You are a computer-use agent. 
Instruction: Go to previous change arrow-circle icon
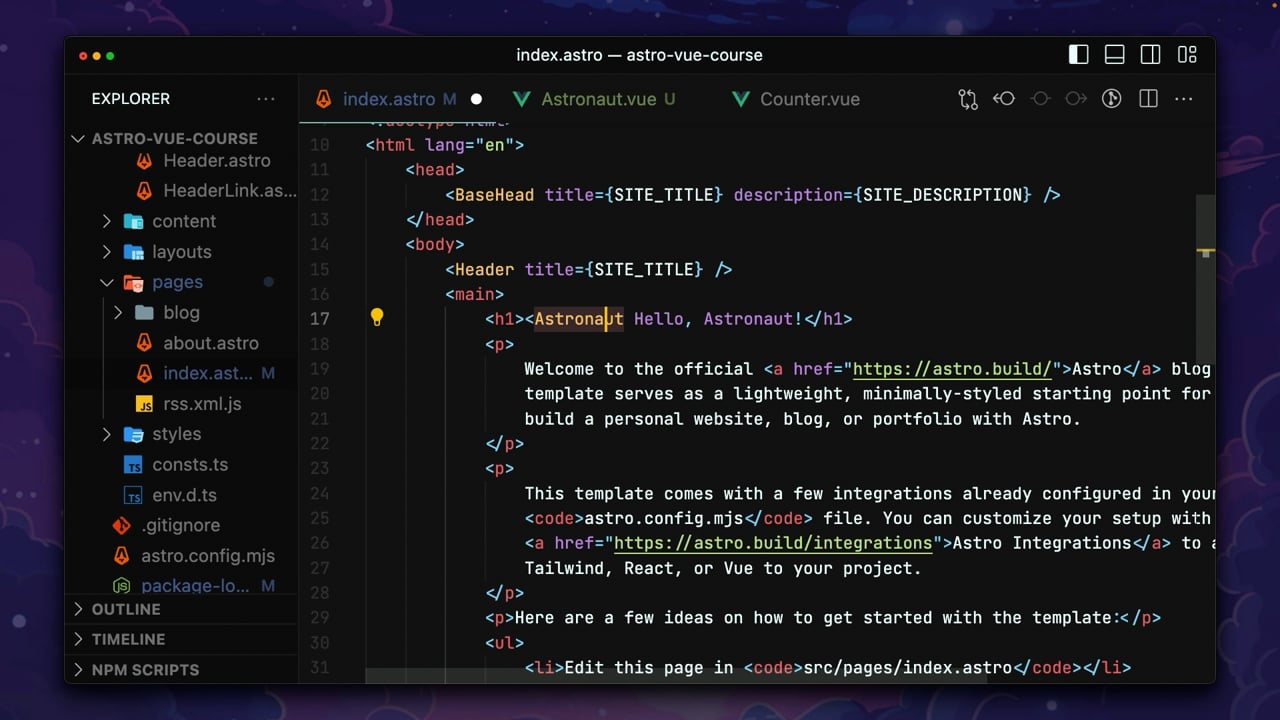pos(1004,99)
